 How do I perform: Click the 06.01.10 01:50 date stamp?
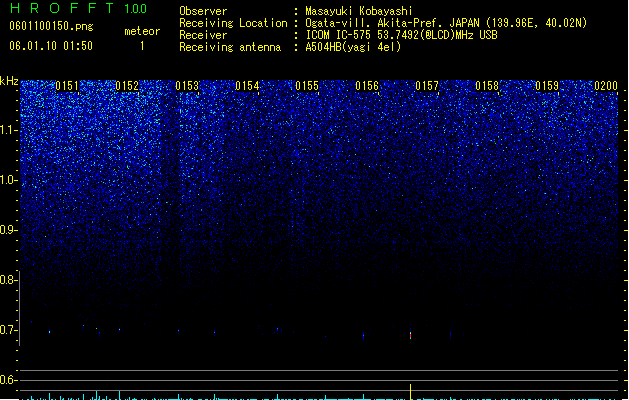(51, 46)
